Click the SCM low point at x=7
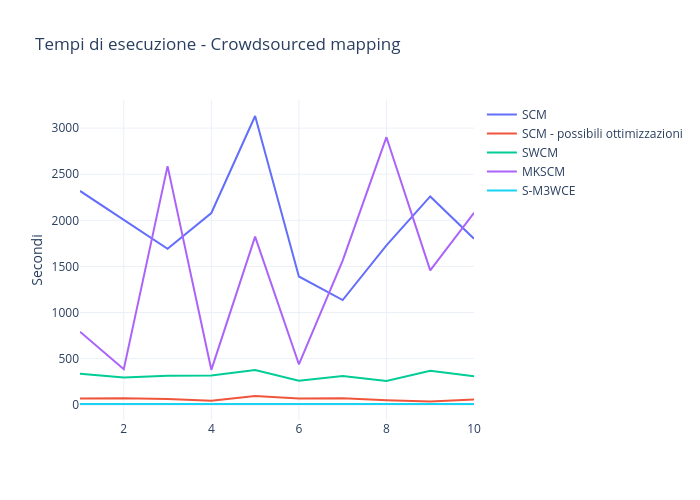700x500 pixels. [x=342, y=300]
